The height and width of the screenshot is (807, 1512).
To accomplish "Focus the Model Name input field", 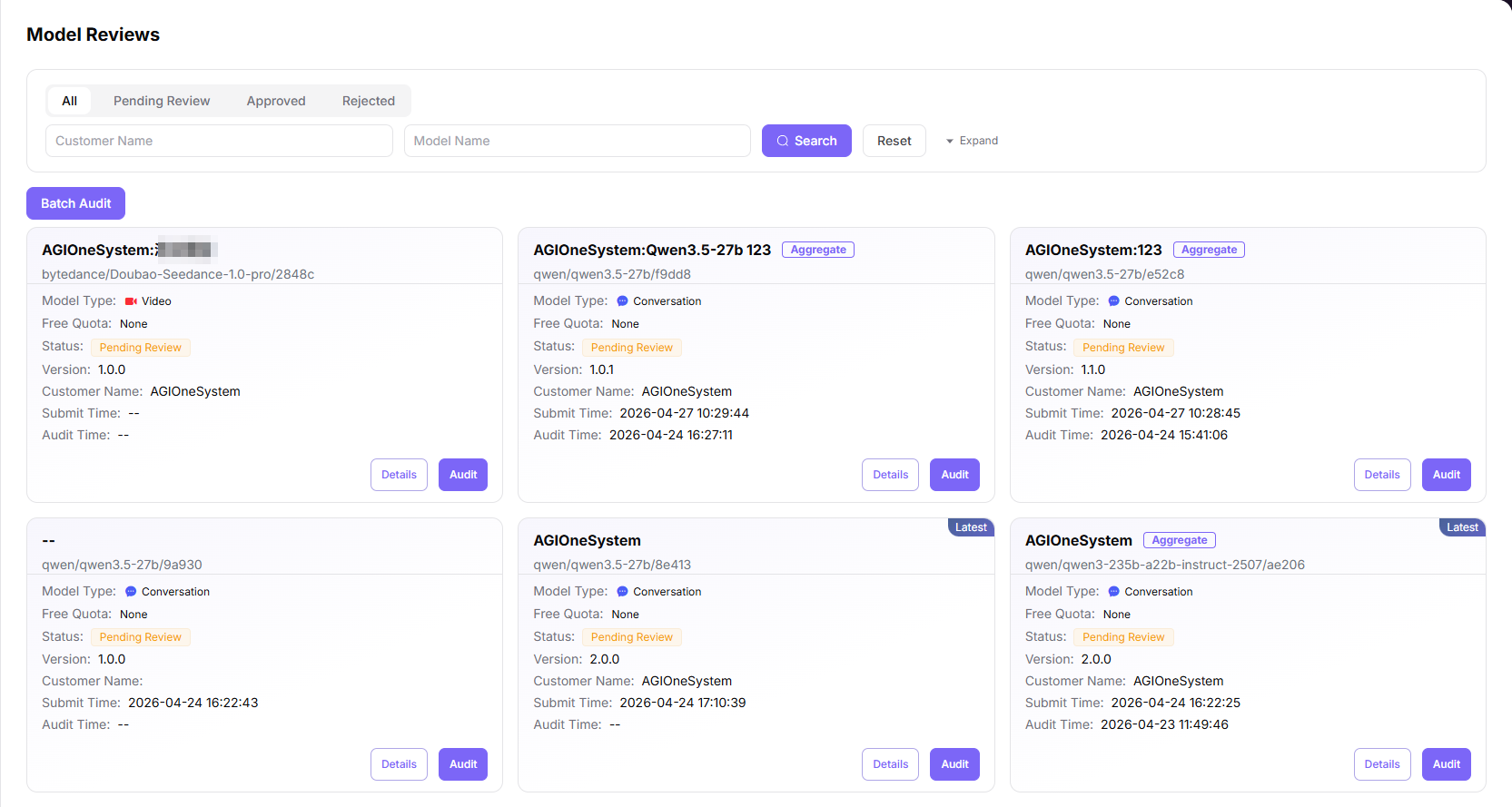I will (x=578, y=141).
